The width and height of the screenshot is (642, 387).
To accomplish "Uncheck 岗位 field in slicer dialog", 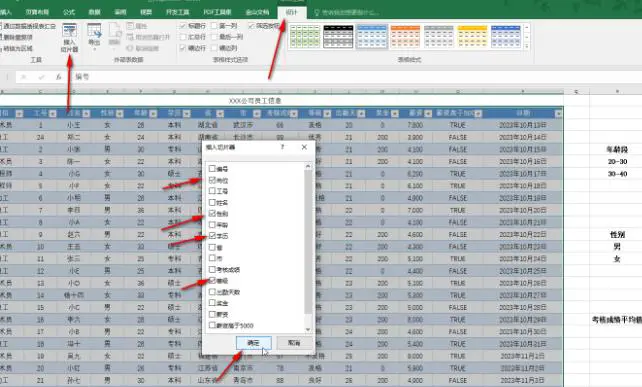I will click(x=212, y=180).
